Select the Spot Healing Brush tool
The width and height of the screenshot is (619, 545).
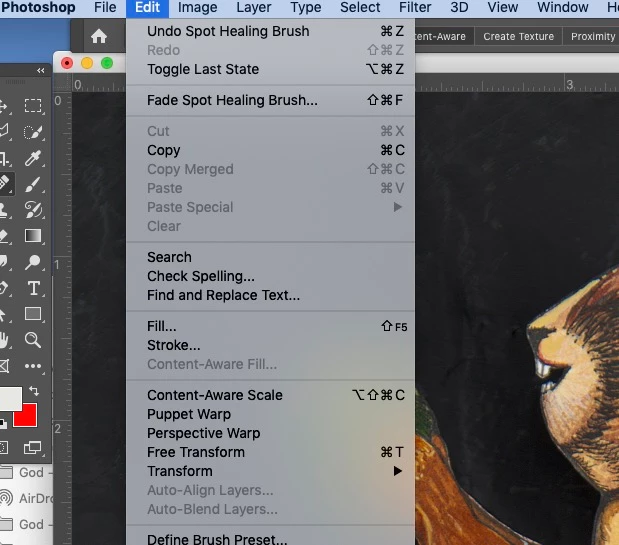[x=5, y=184]
